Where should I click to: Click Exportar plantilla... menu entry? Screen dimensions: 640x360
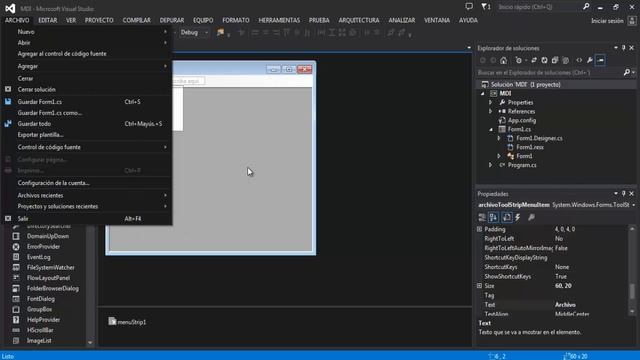[x=87, y=135]
